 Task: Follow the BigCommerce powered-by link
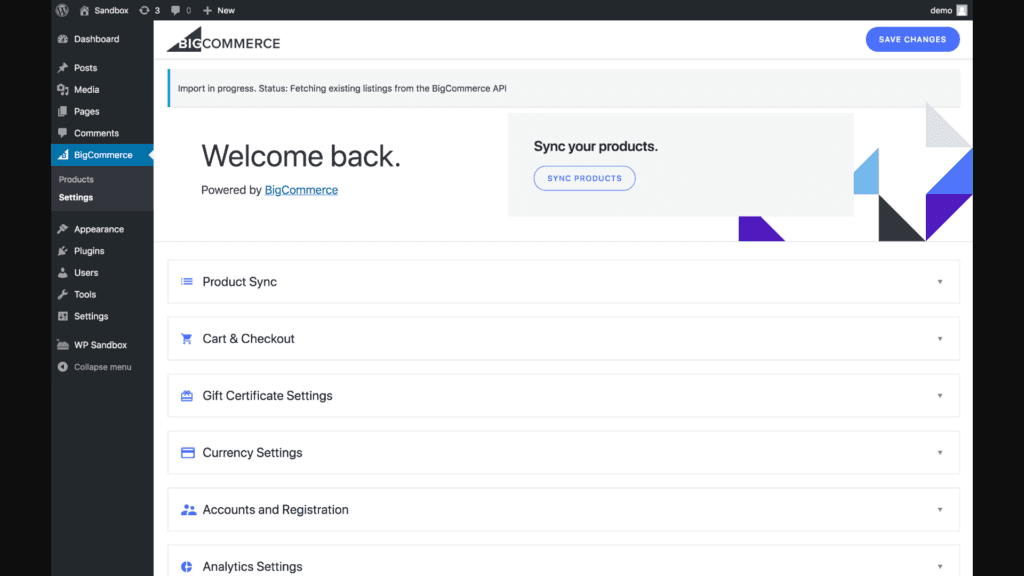coord(301,190)
